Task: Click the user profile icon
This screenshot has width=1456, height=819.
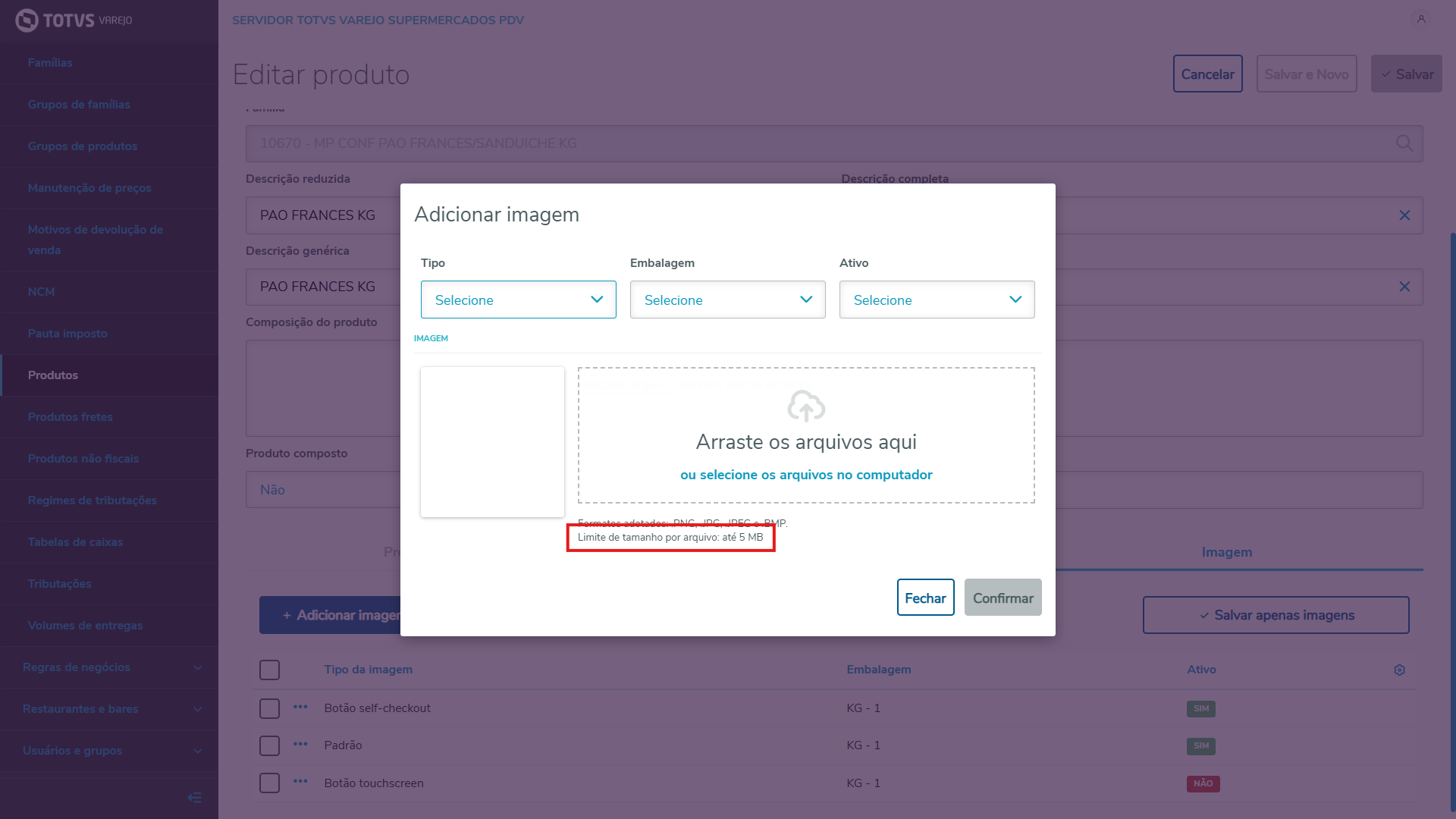Action: coord(1421,19)
